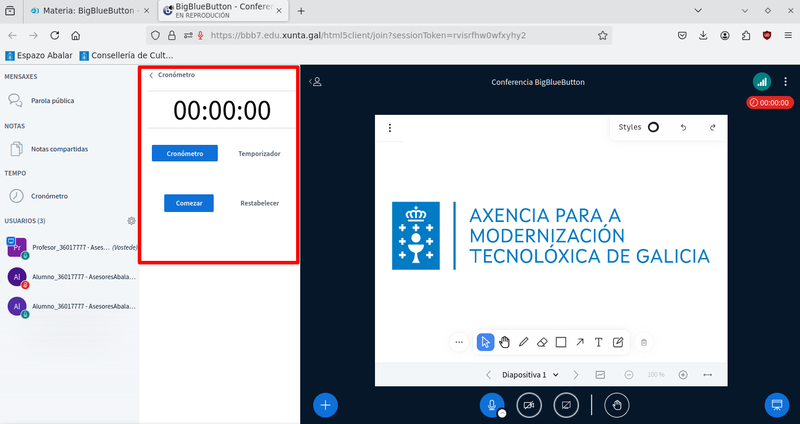Switch to the Temporizador tab

[259, 154]
